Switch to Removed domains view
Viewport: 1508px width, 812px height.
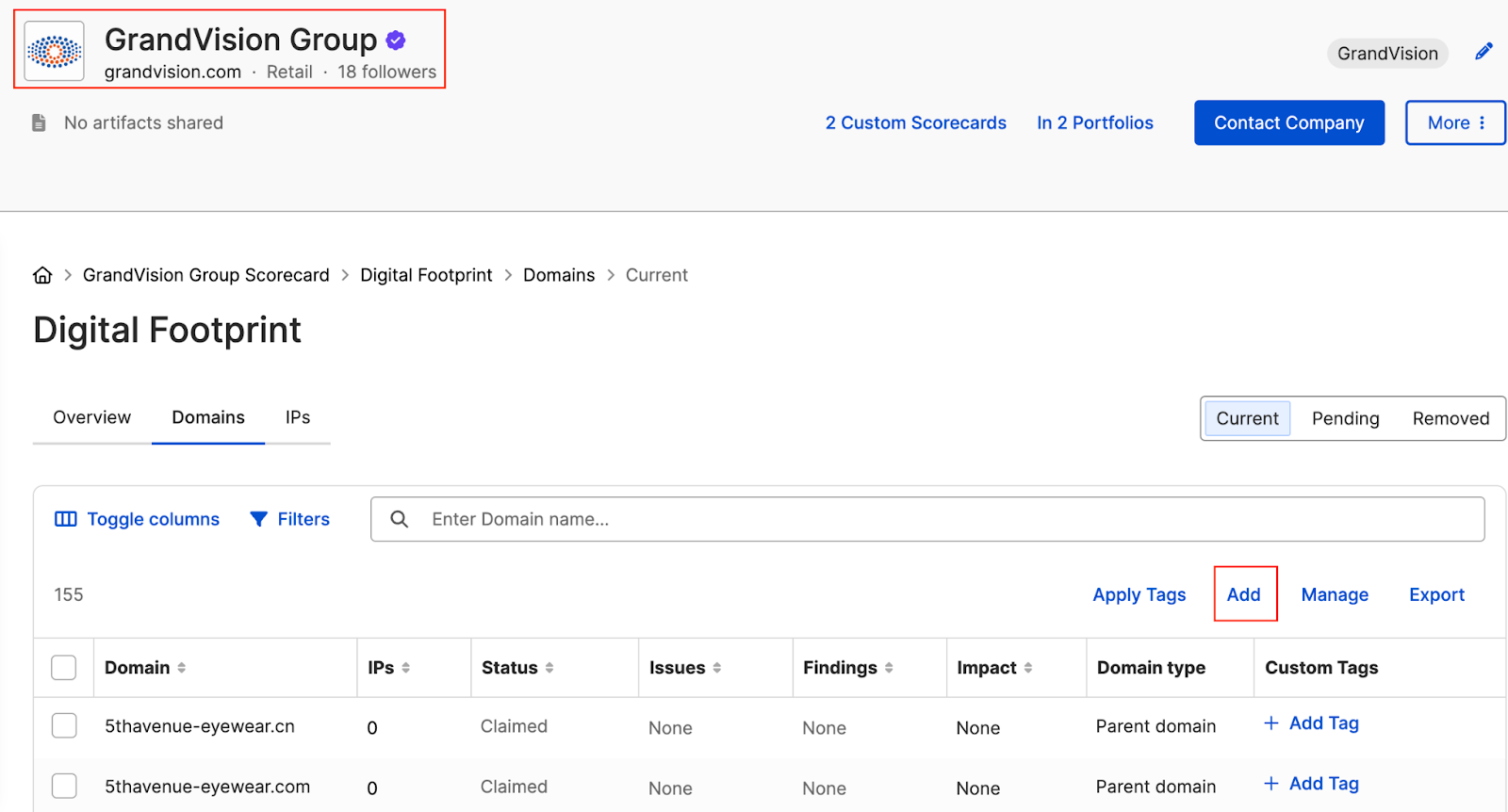pyautogui.click(x=1451, y=418)
